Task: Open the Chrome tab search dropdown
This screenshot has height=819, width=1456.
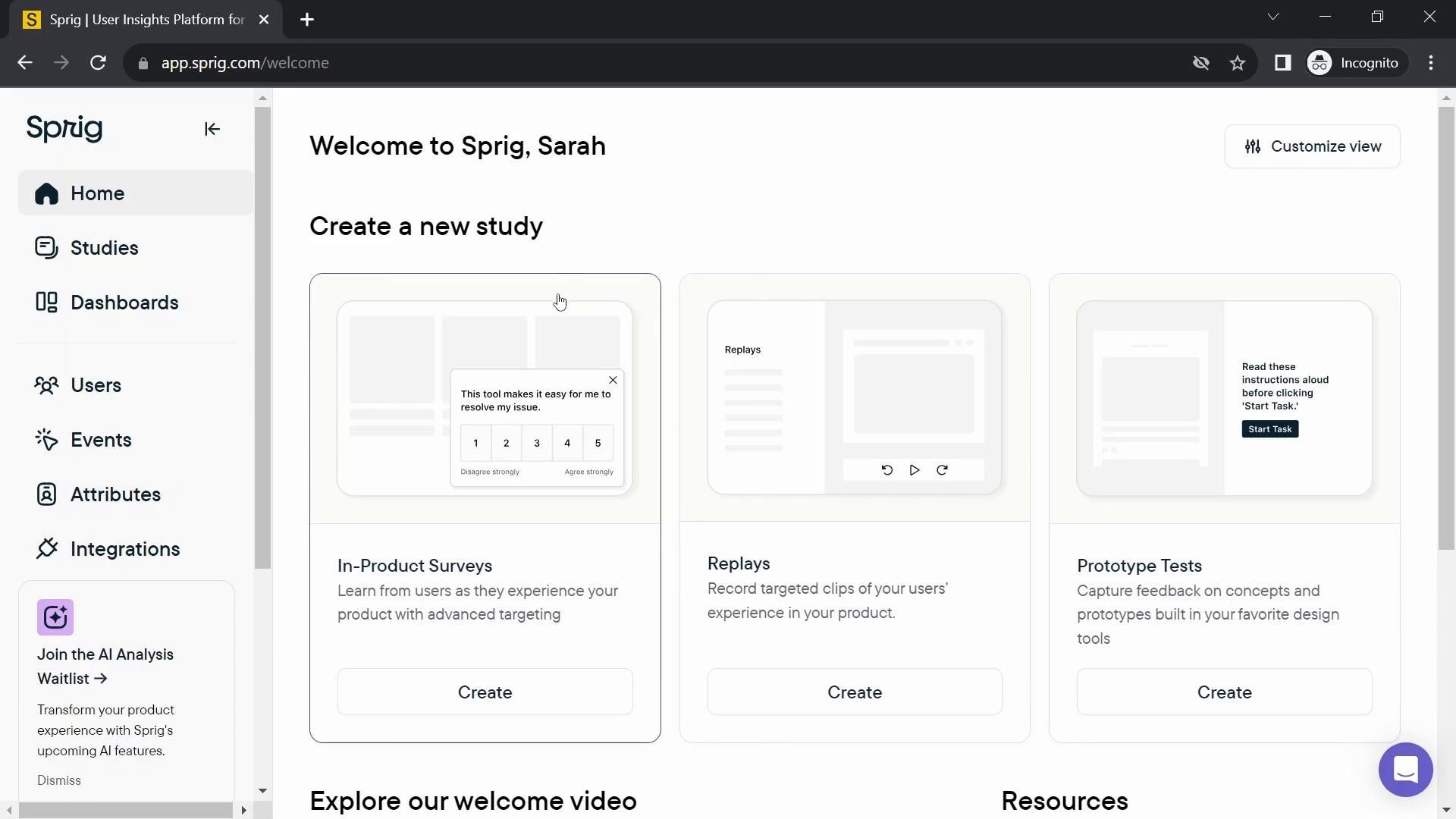Action: pos(1273,17)
